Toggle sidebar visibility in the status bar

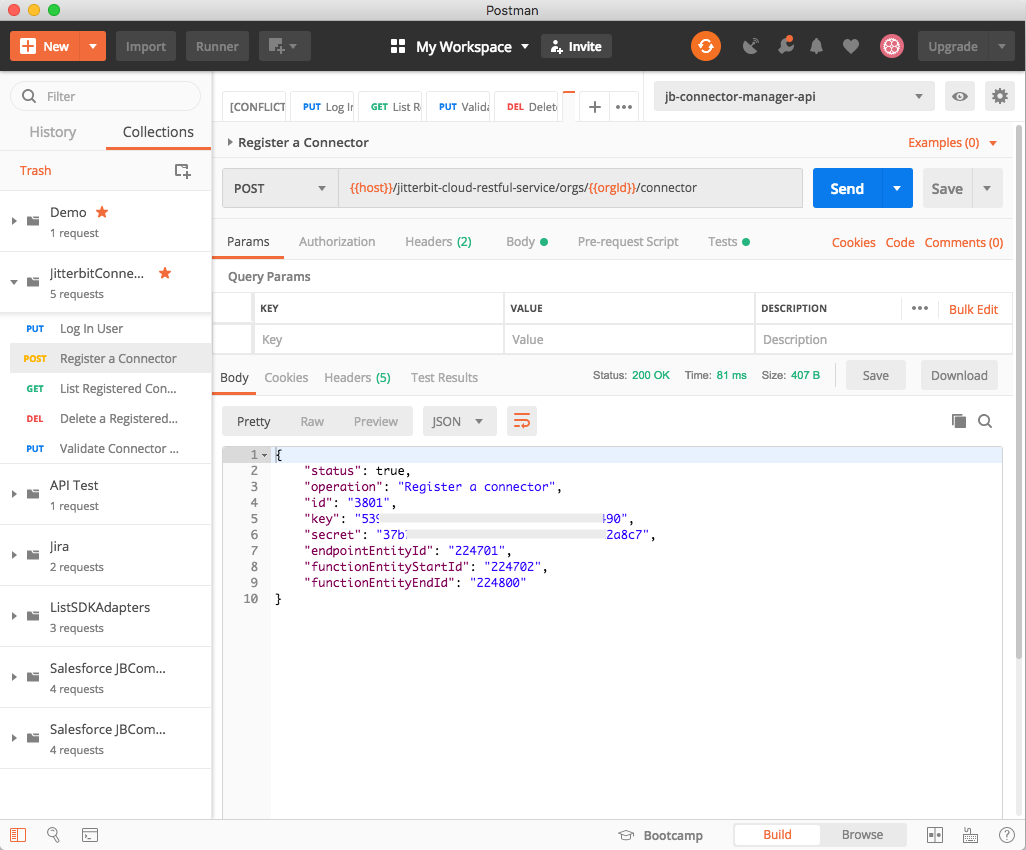point(18,835)
